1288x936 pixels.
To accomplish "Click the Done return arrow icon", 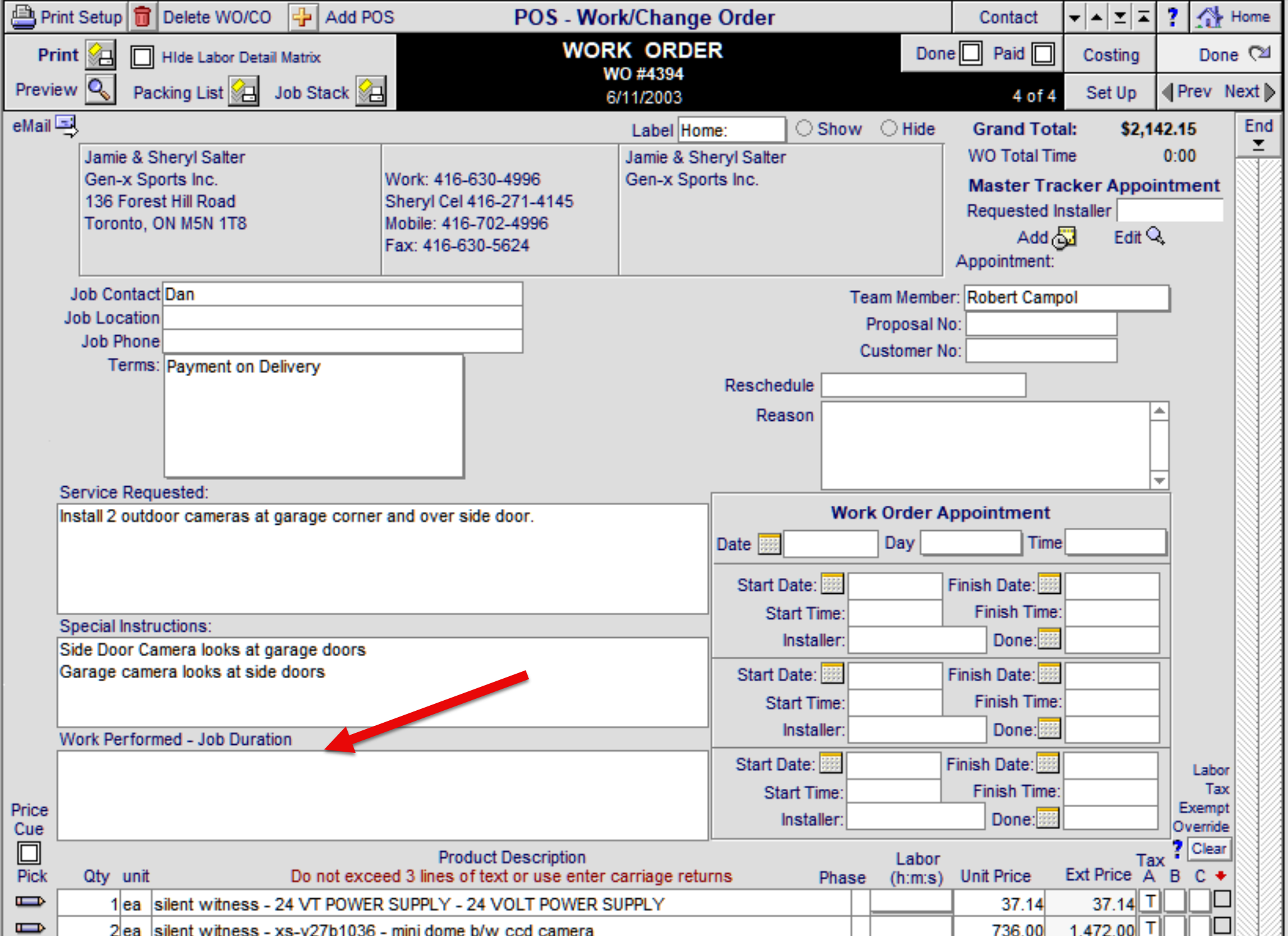I will tap(1260, 53).
